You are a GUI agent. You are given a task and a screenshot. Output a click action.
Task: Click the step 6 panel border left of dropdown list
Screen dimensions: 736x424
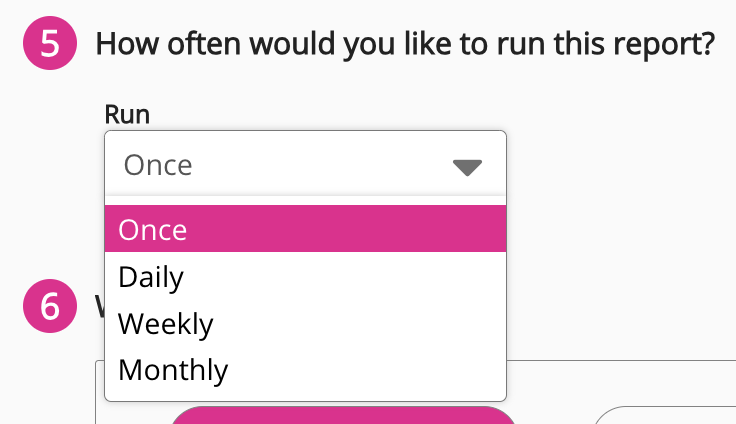(x=97, y=390)
